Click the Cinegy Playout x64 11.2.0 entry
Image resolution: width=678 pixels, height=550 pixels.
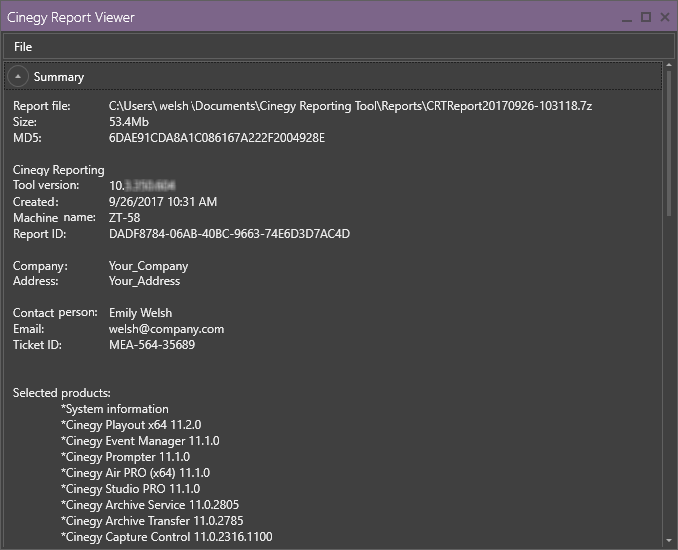[x=131, y=425]
